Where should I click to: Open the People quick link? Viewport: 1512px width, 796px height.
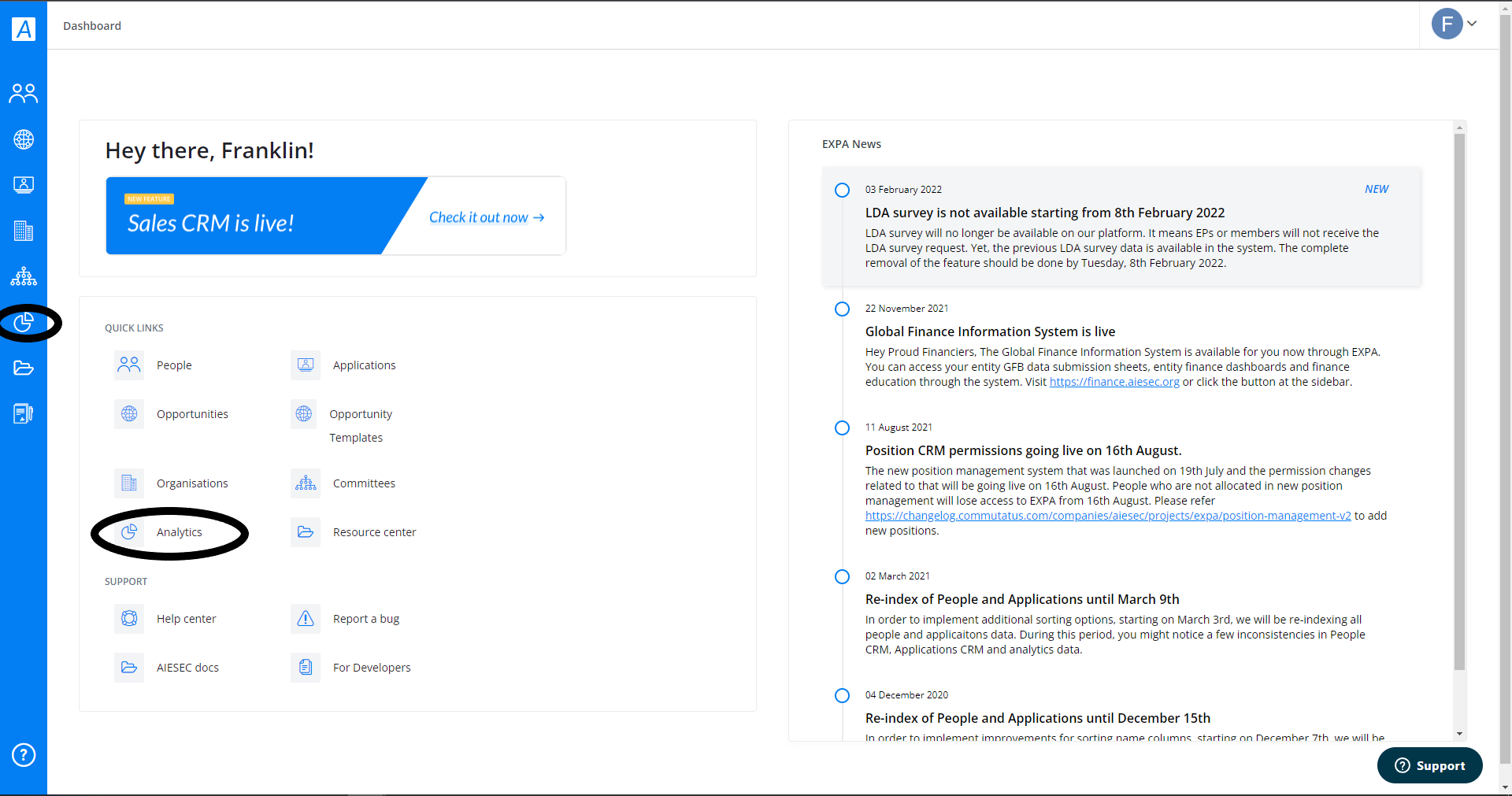[x=174, y=365]
